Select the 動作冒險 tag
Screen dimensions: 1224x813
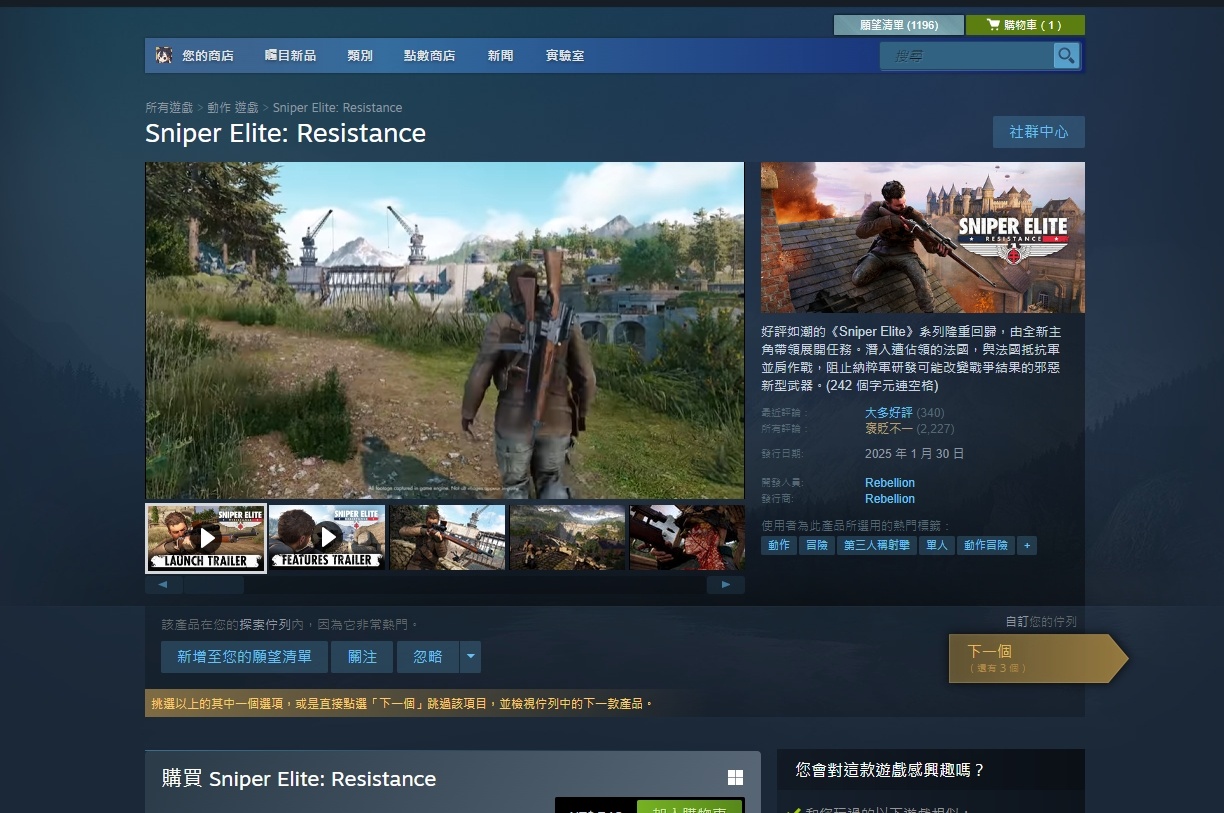tap(986, 545)
